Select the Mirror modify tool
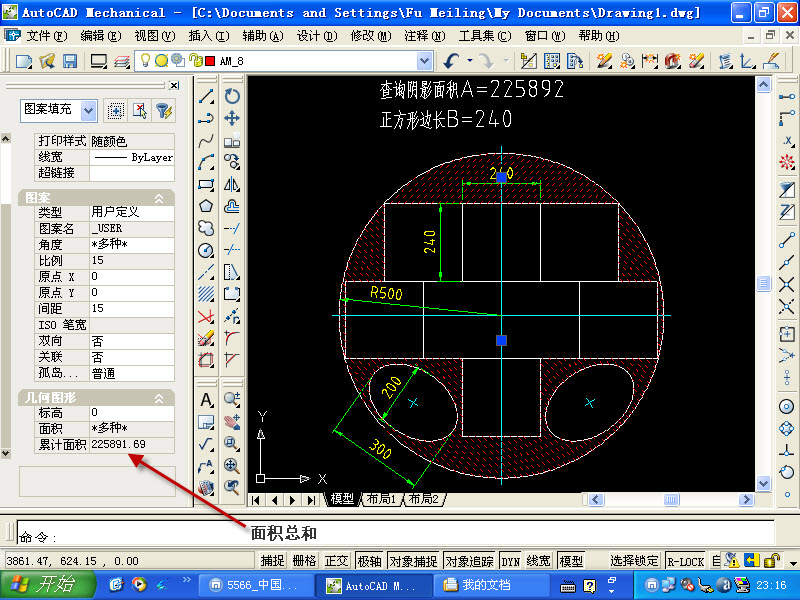 tap(232, 184)
